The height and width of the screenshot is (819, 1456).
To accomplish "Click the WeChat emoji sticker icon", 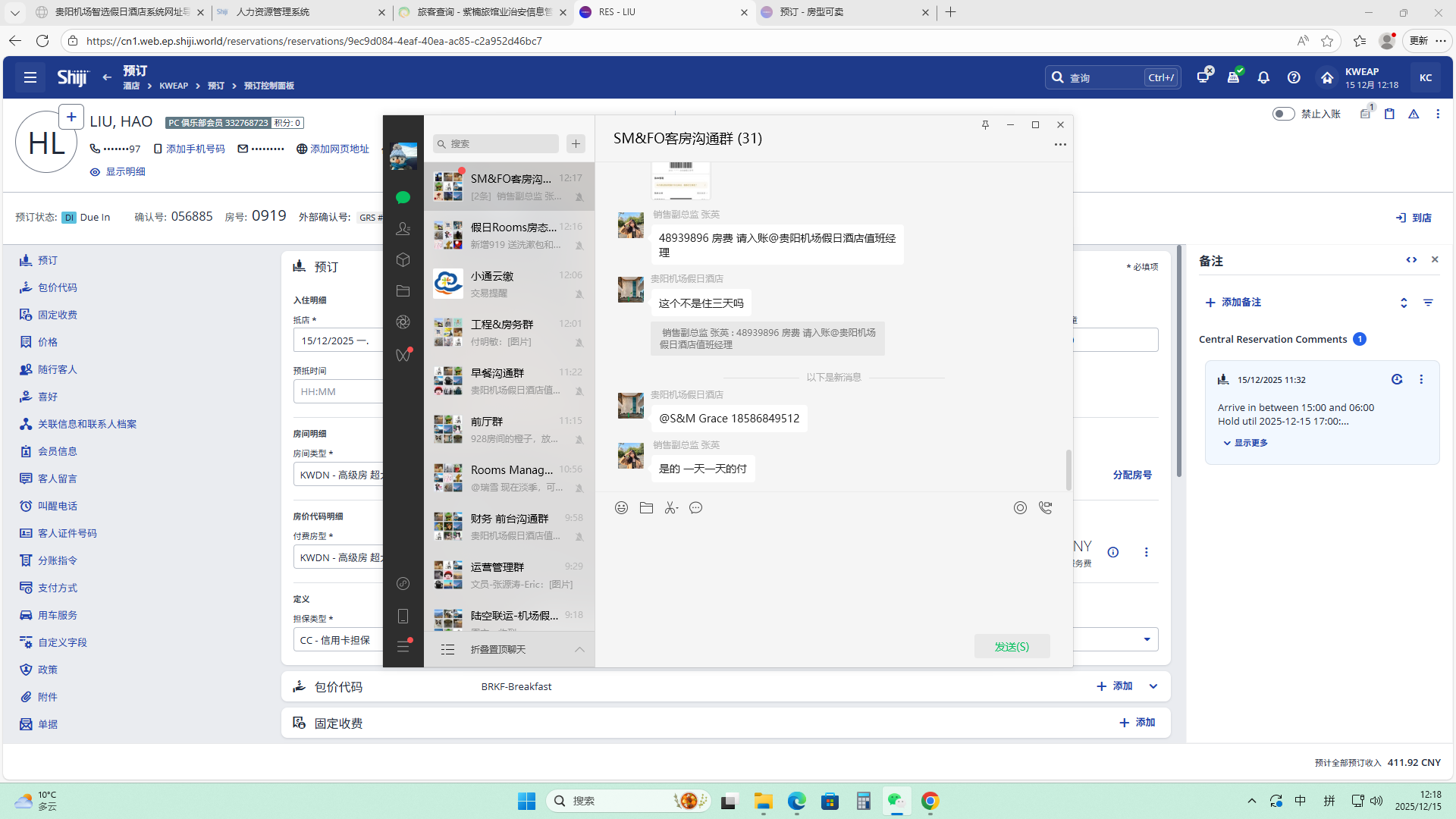I will tap(621, 508).
